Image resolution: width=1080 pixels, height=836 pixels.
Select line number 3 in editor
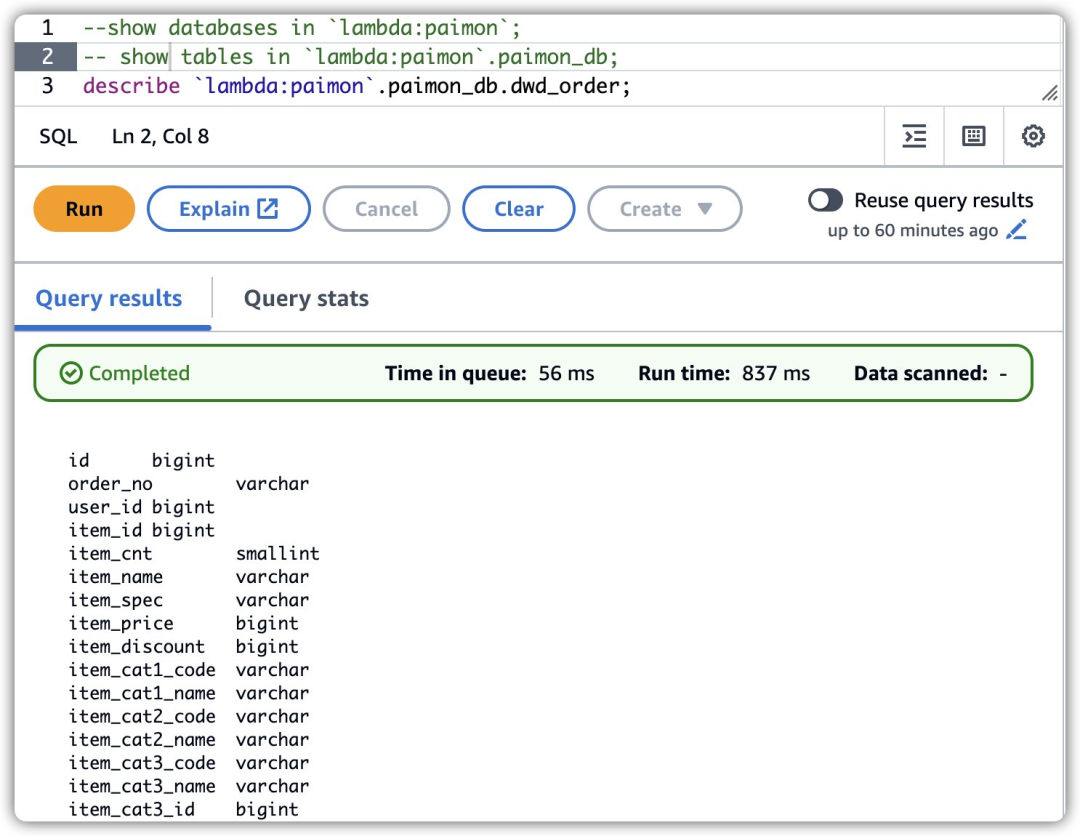[48, 86]
